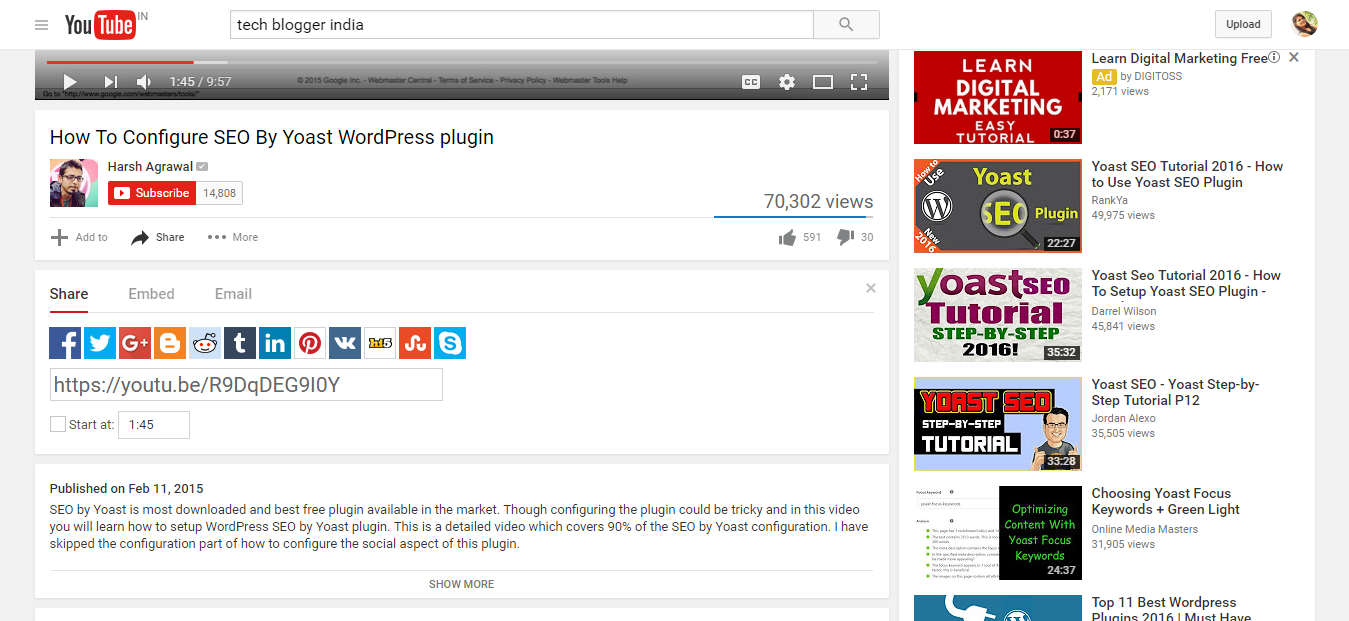Open the Add to playlist menu
Screen dimensions: 1349x621
pos(79,237)
